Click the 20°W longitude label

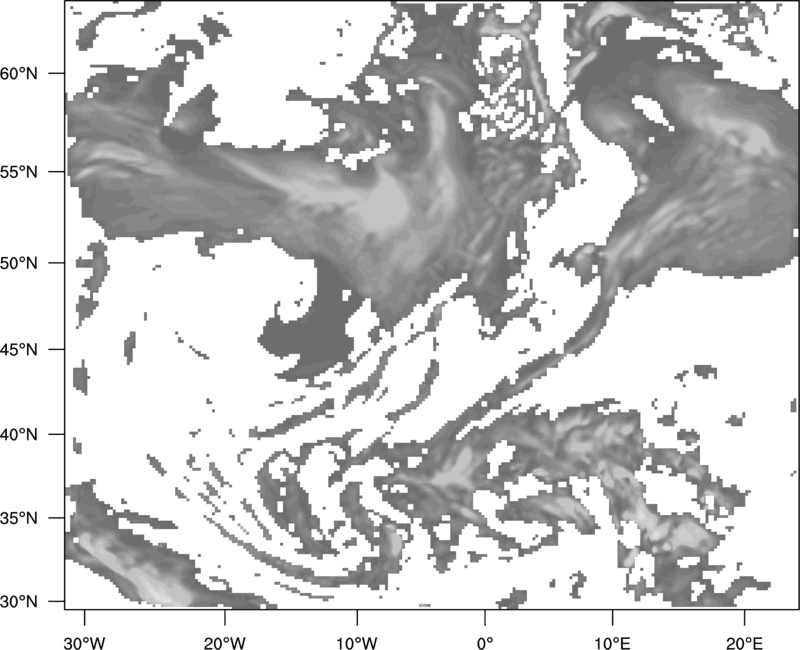[x=224, y=643]
